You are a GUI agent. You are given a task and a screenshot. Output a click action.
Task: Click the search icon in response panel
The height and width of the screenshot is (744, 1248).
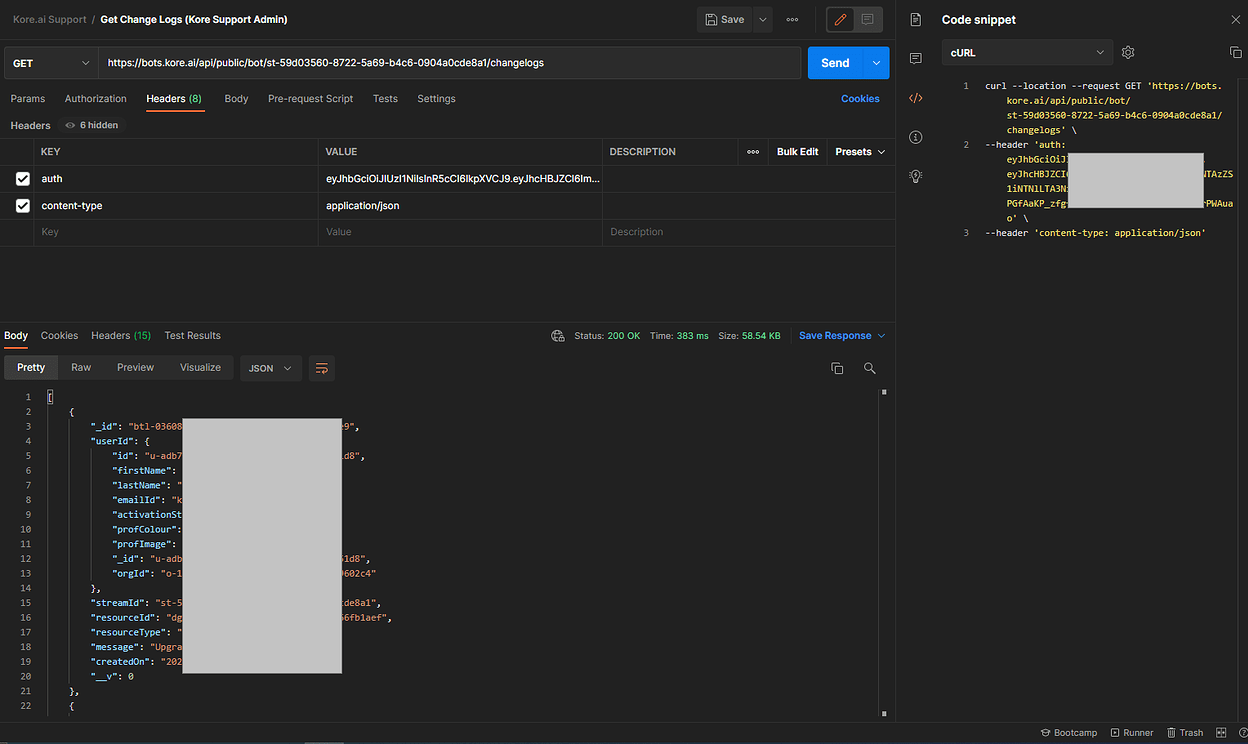click(869, 368)
